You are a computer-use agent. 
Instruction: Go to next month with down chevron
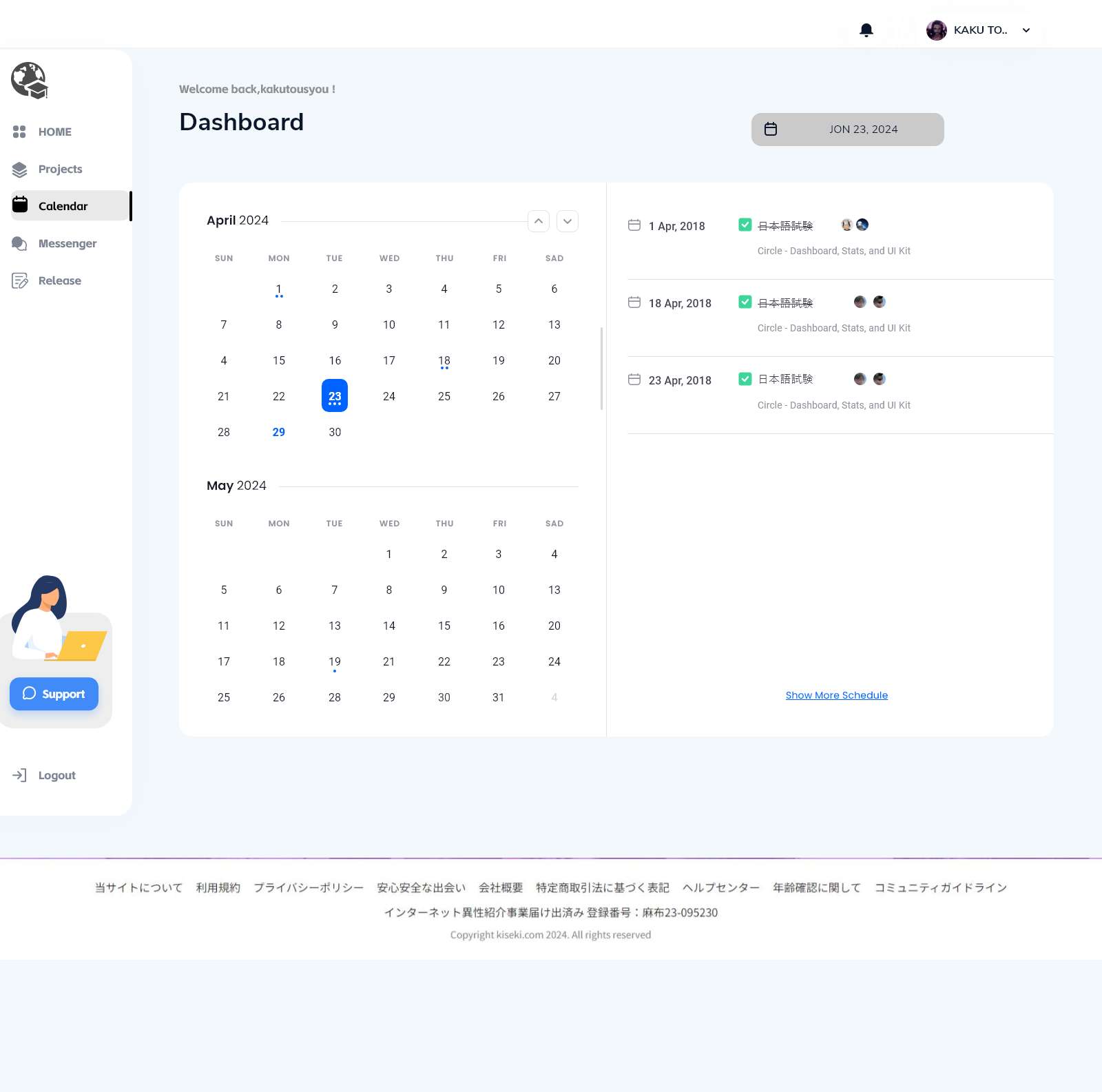(x=568, y=221)
